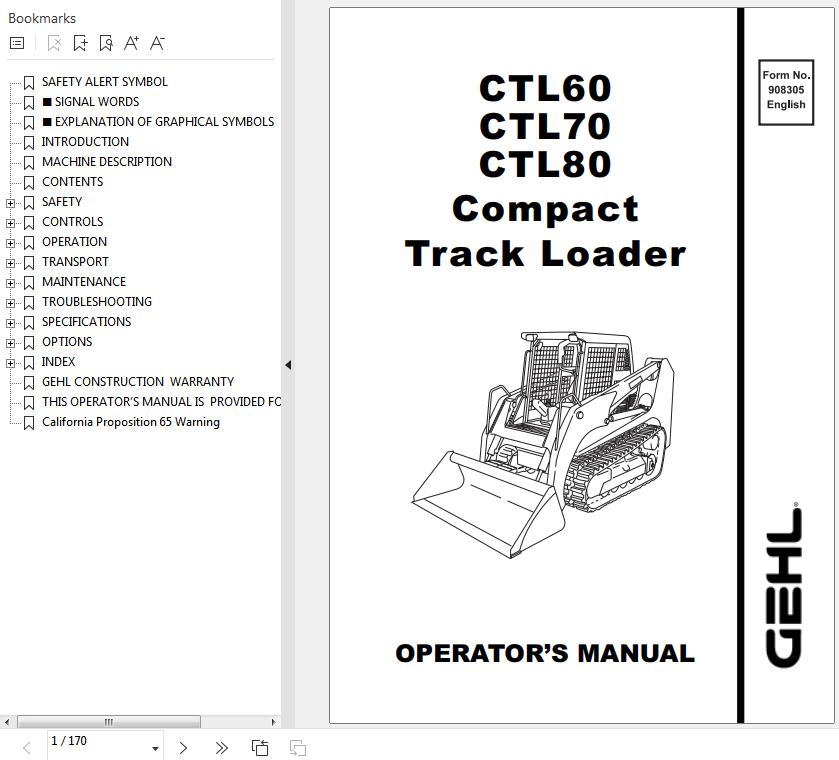Select the MAINTENANCE bookmark label
Viewport: 839px width, 760px height.
(84, 282)
